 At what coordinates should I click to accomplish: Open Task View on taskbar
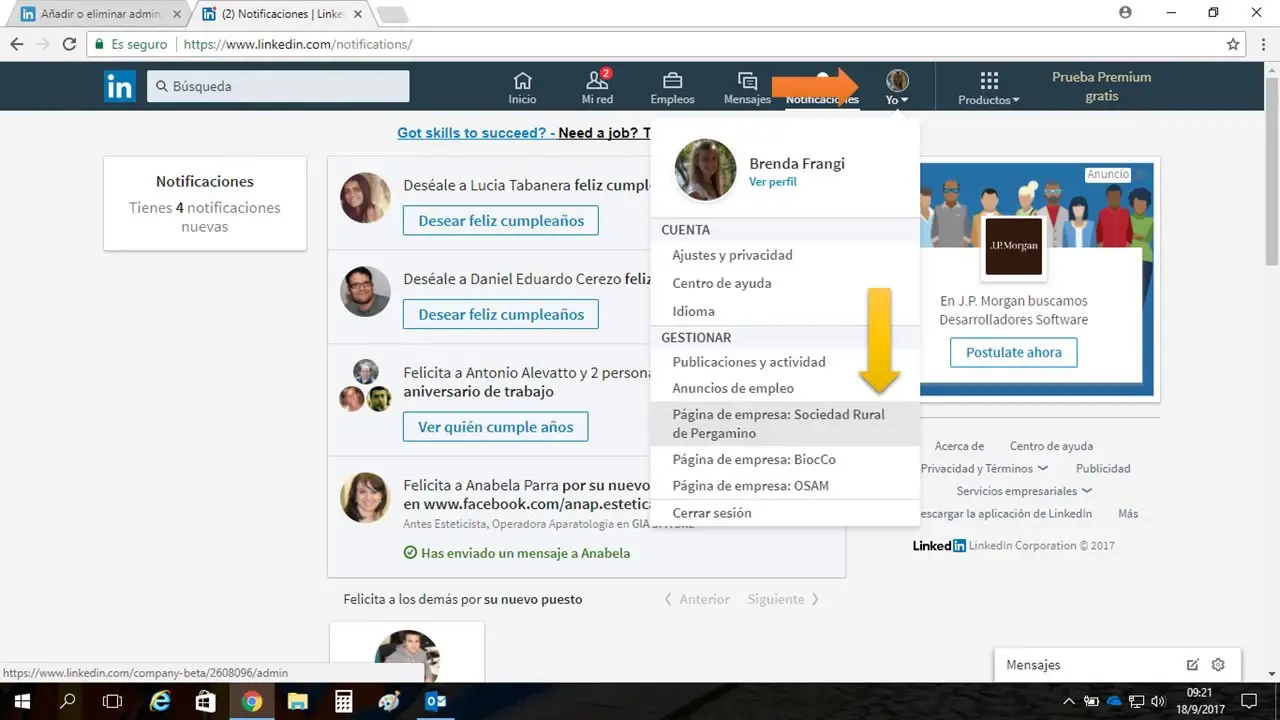[x=113, y=701]
